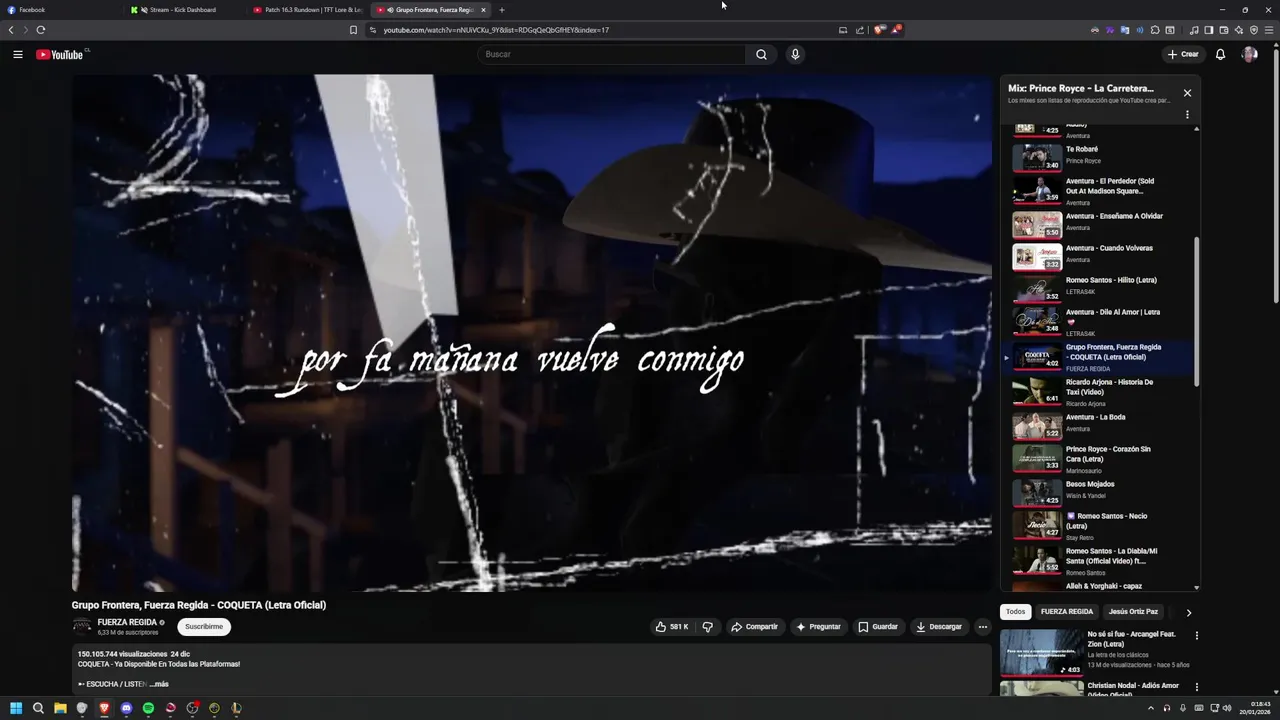Subscribe with the 'Suscribirme' button
Viewport: 1280px width, 720px height.
(x=204, y=627)
